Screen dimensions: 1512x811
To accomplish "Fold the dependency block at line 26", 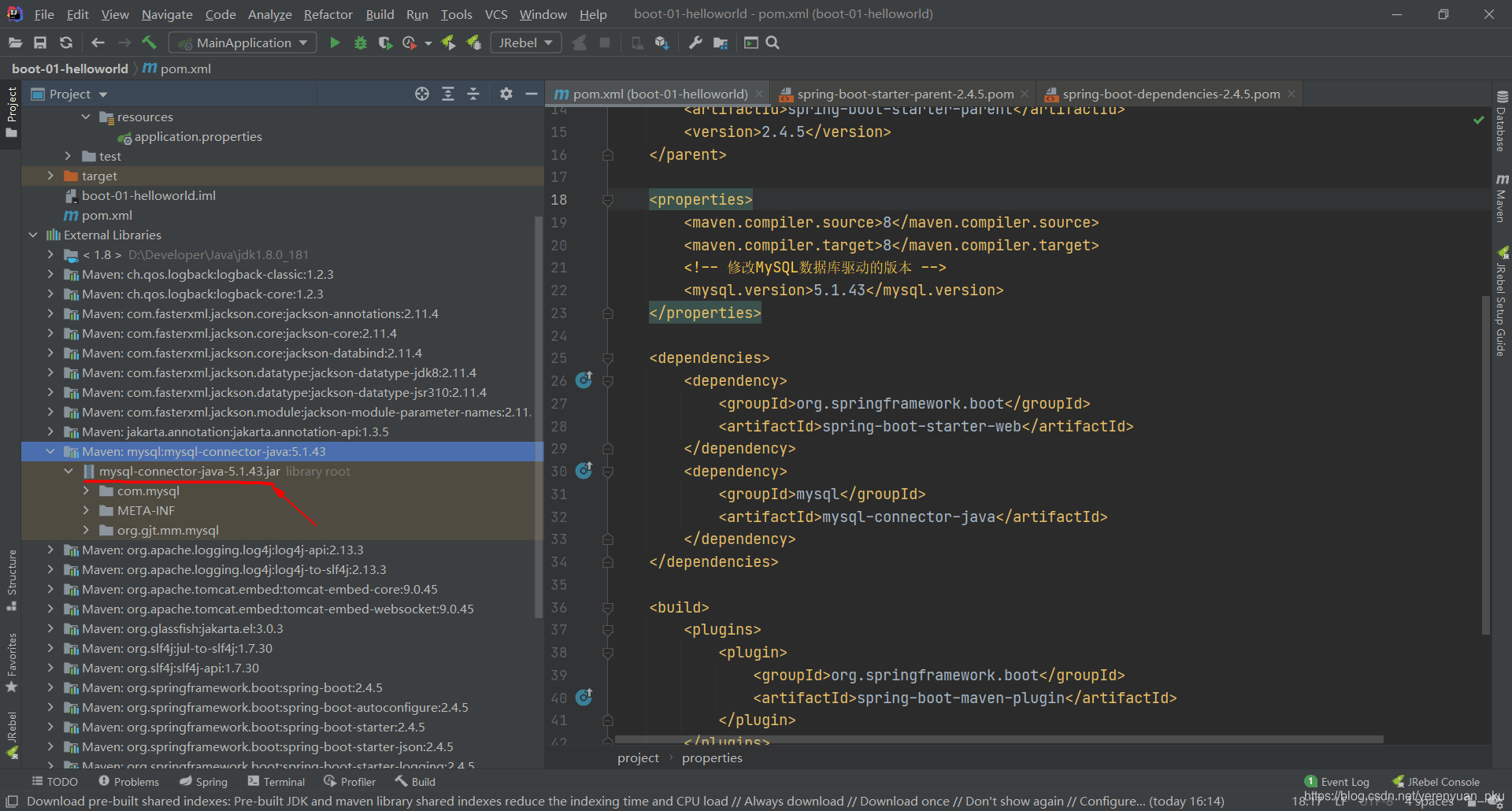I will click(x=608, y=381).
